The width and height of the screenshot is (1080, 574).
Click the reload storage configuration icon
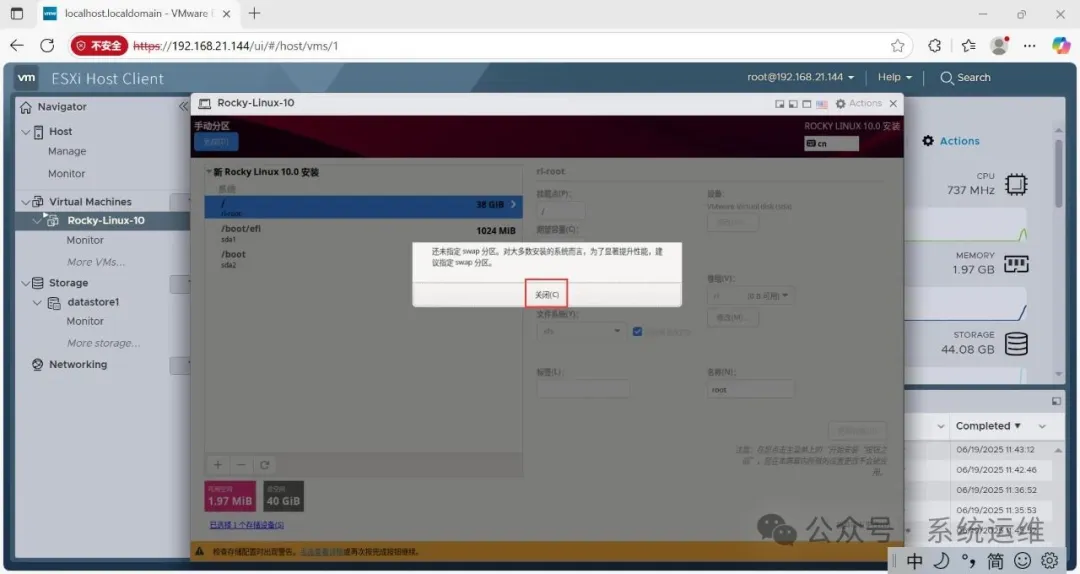click(264, 465)
